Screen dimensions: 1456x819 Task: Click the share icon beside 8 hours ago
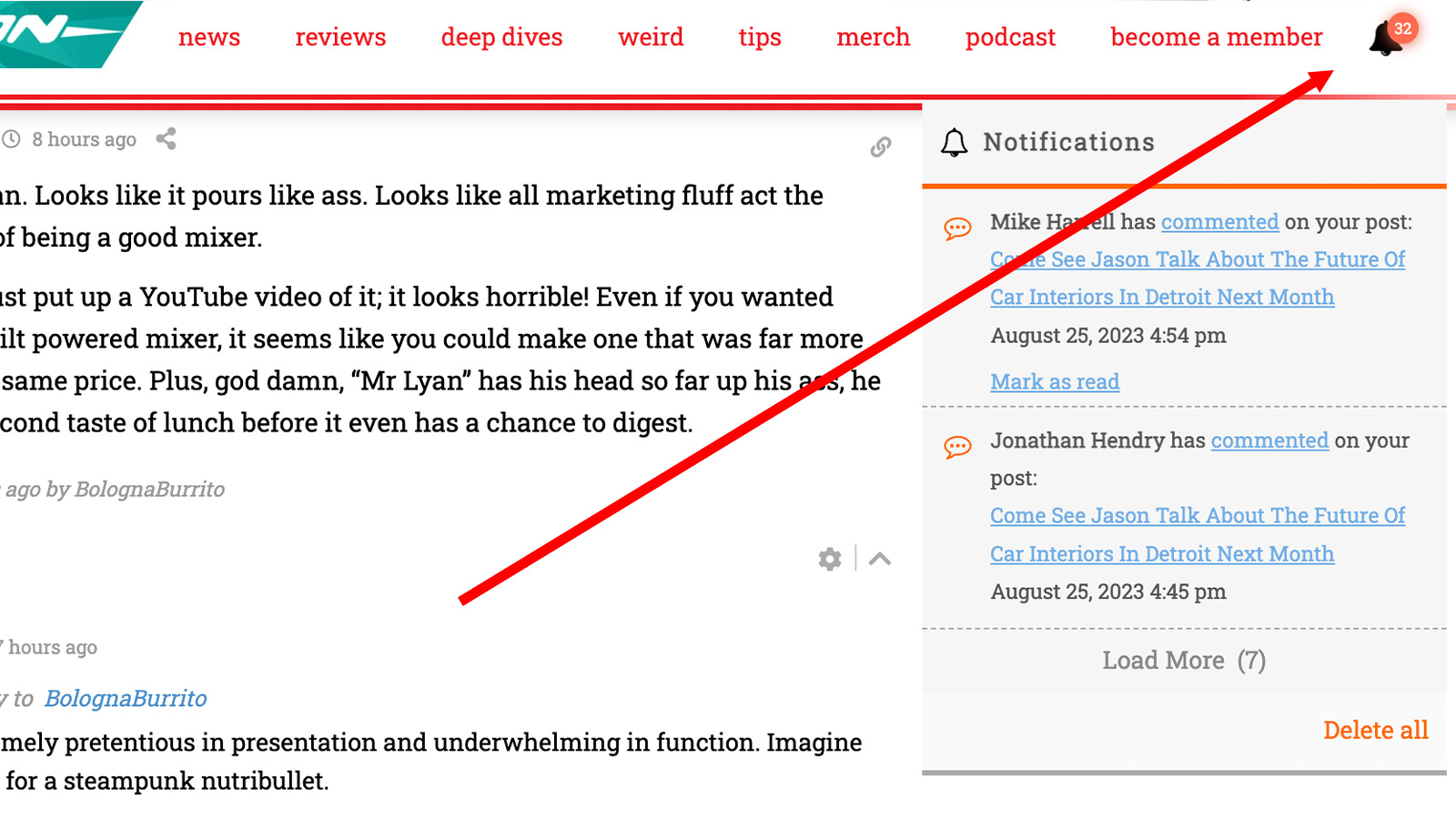(x=166, y=139)
